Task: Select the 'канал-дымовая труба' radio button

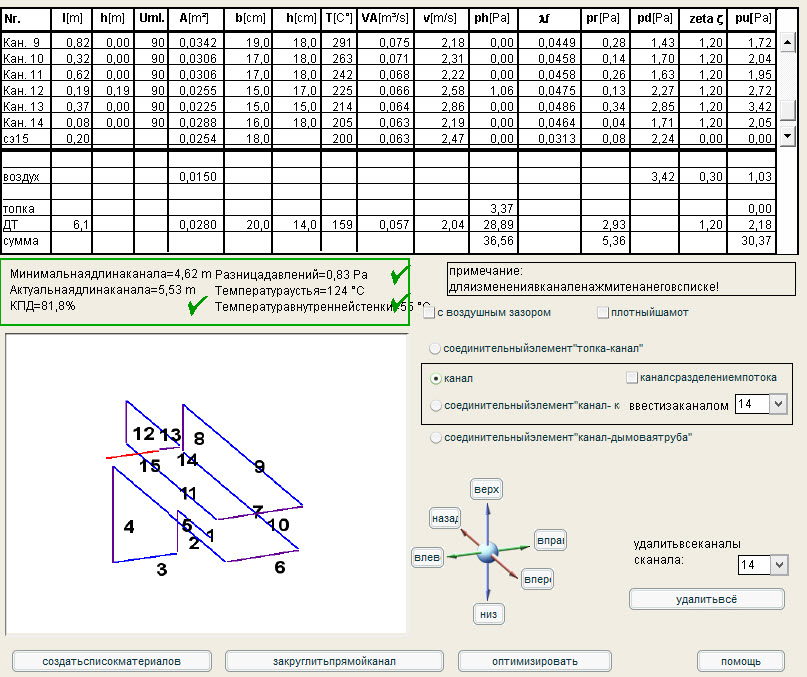Action: click(435, 438)
